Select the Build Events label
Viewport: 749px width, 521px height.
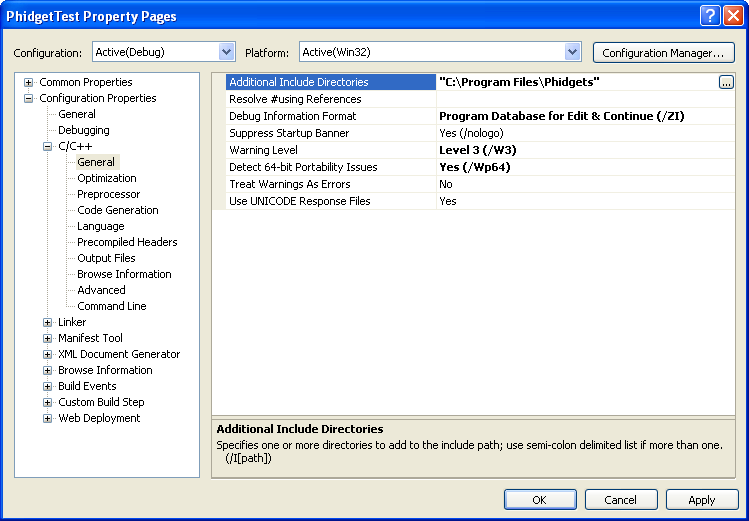[87, 386]
